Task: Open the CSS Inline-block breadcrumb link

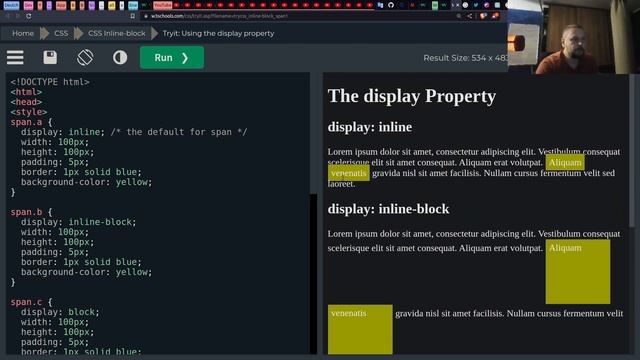Action: [x=117, y=33]
